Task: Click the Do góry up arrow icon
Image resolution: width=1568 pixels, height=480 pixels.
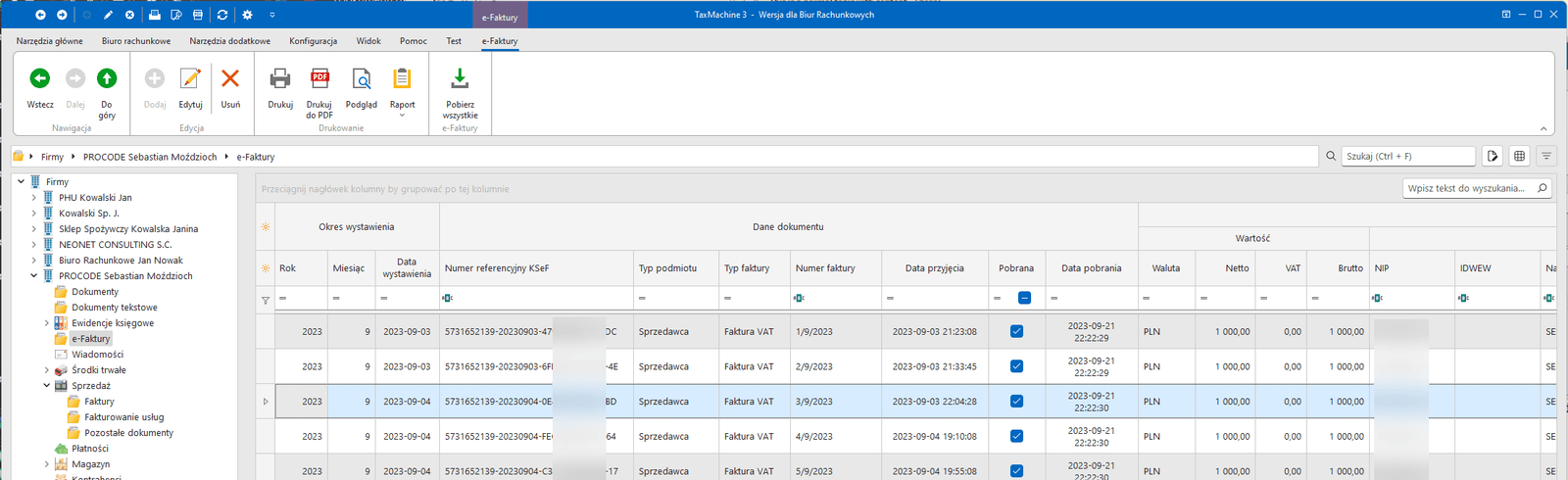Action: click(107, 78)
